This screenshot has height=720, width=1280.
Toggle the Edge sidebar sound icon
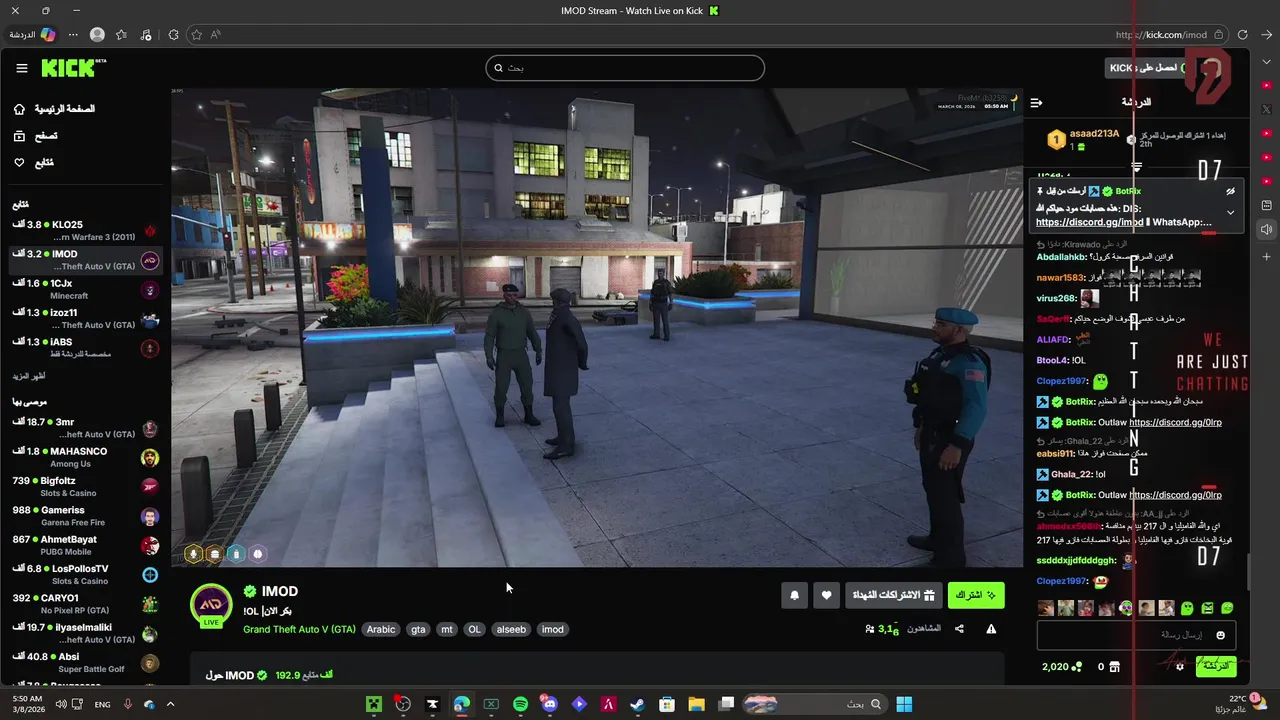pyautogui.click(x=1266, y=230)
